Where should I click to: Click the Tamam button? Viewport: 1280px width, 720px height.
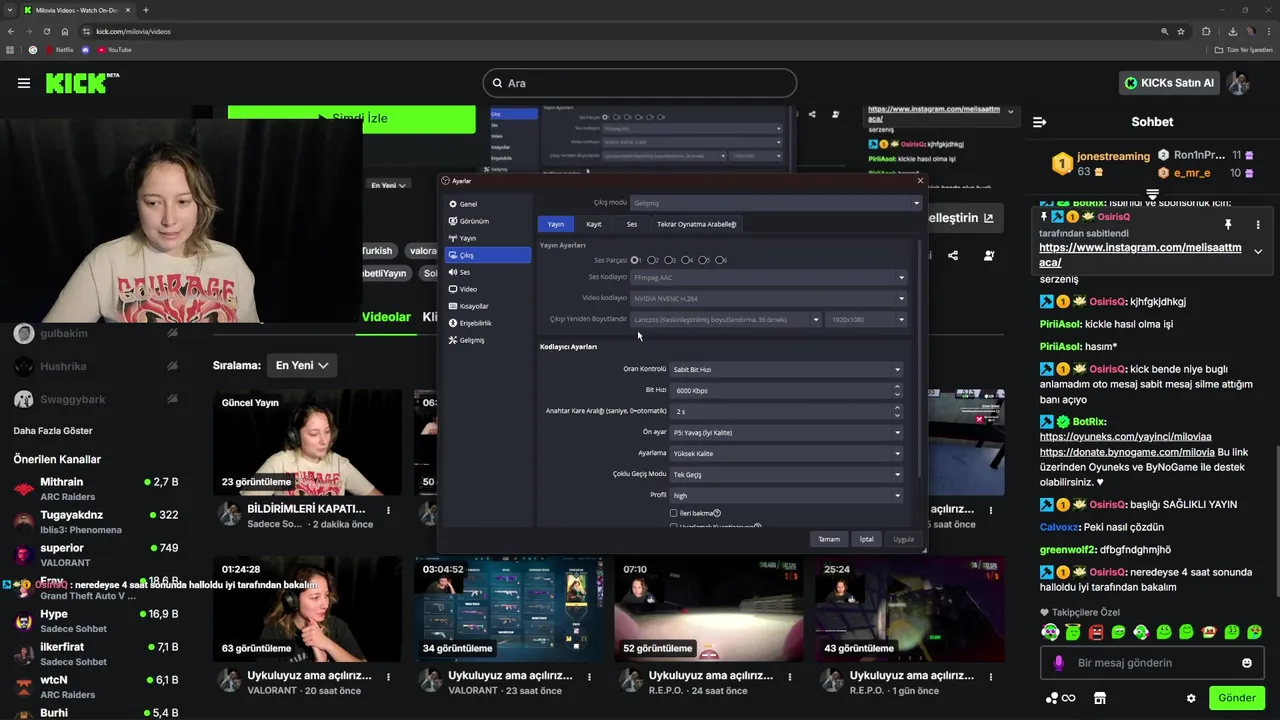point(829,539)
